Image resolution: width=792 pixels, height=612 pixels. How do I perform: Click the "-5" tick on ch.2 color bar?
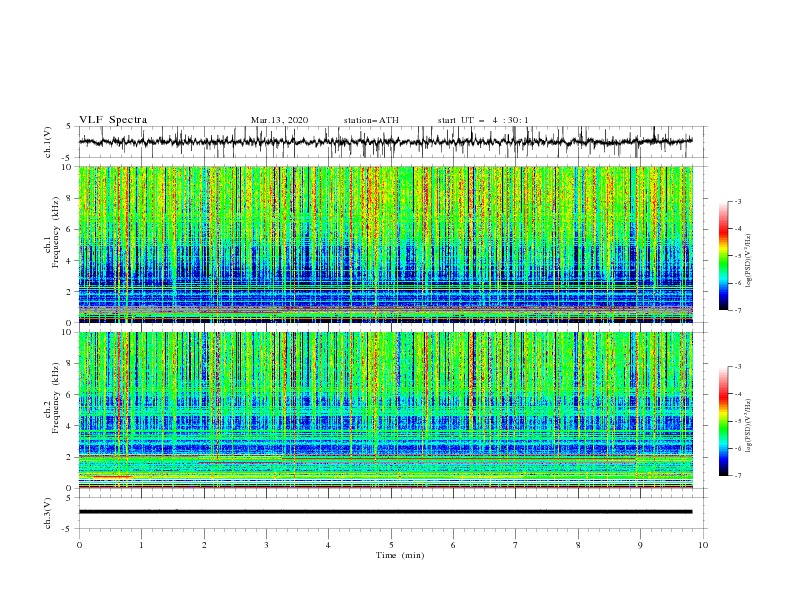tap(737, 421)
